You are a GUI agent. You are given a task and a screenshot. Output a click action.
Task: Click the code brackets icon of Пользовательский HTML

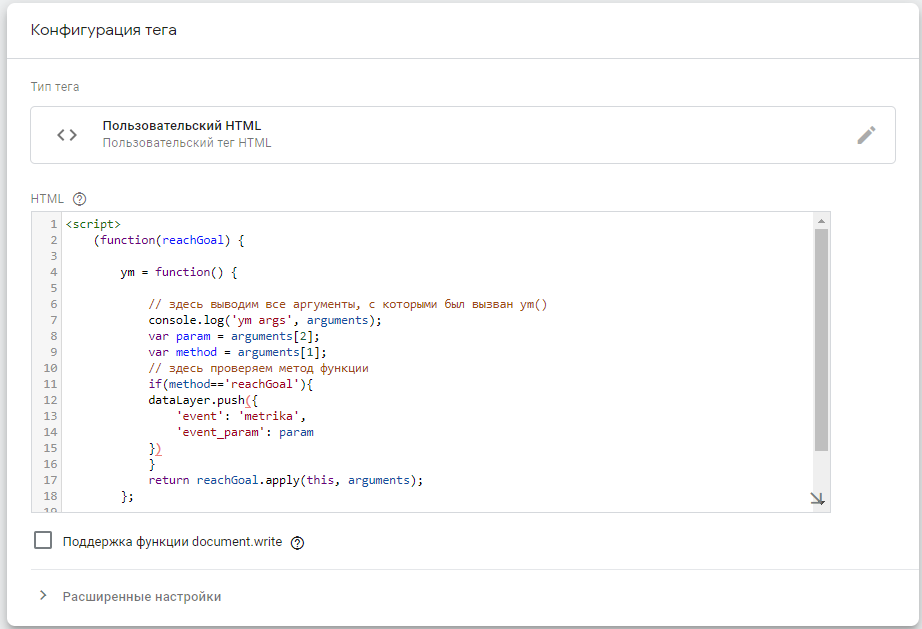(x=67, y=135)
